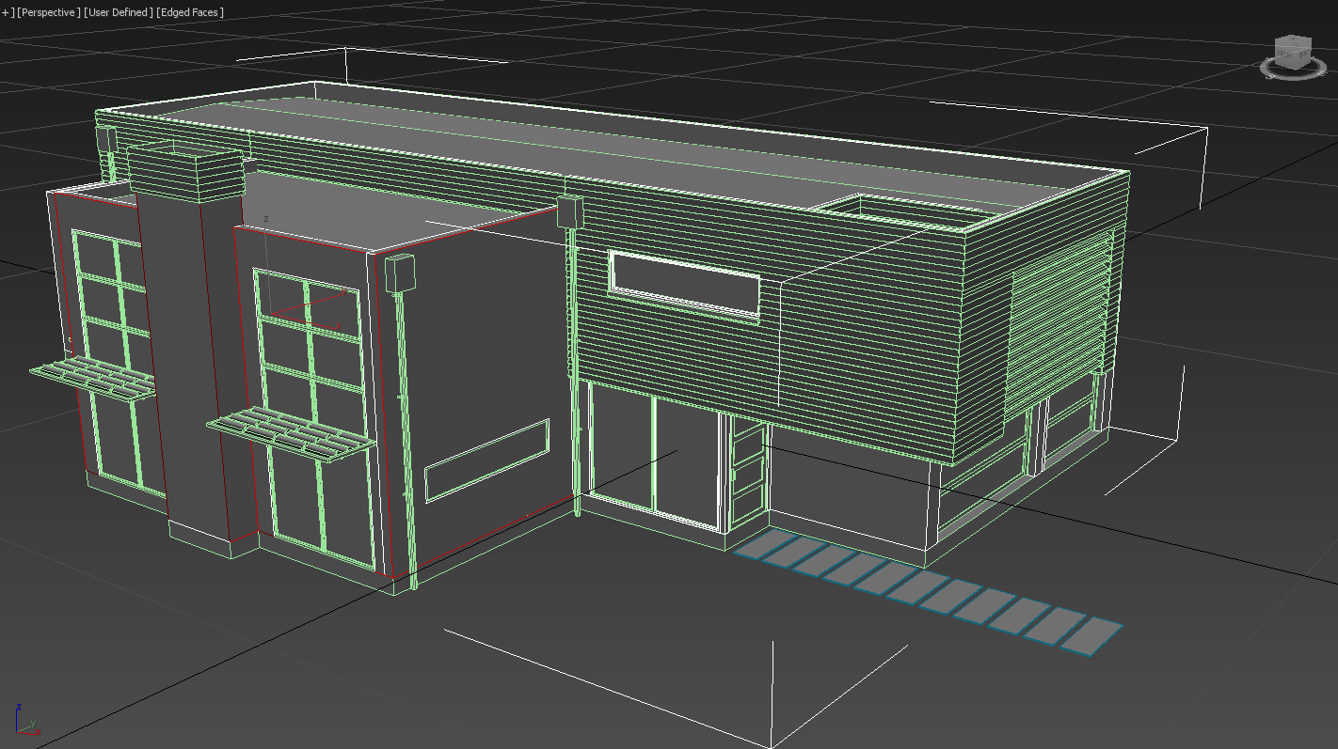Open the [Edged Faces] display mode menu
This screenshot has width=1338, height=749.
click(190, 12)
